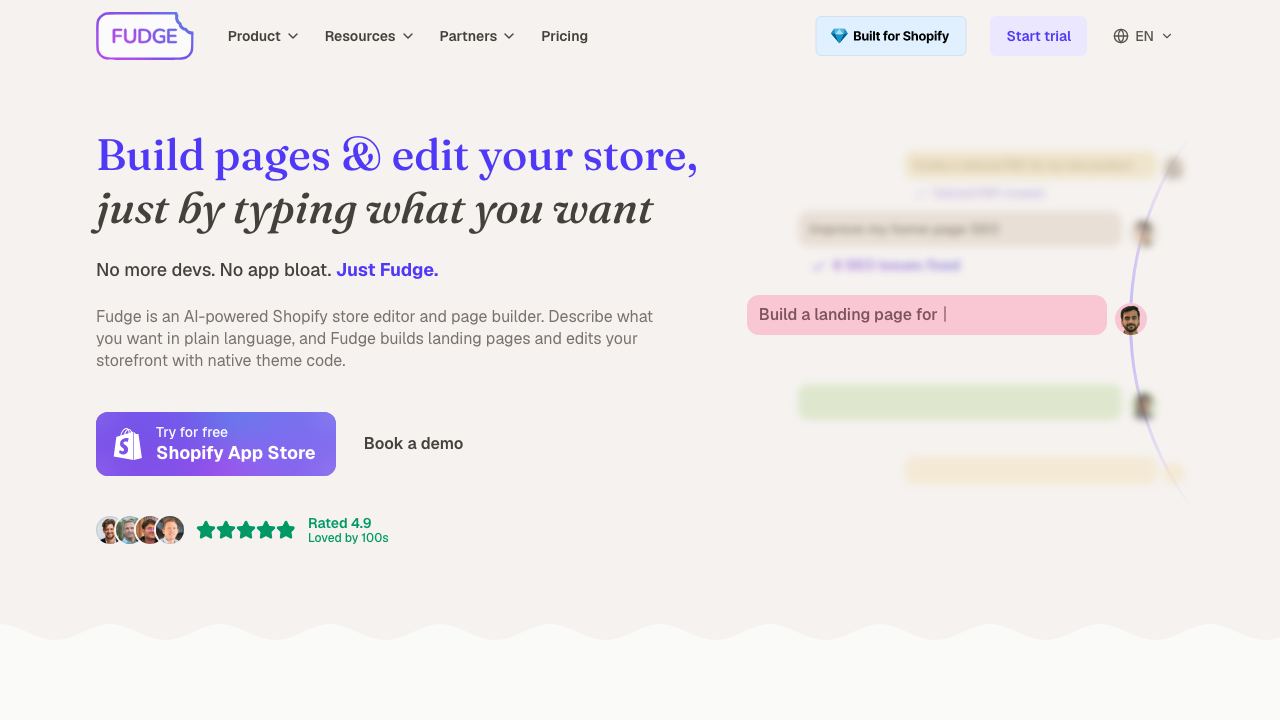This screenshot has width=1280, height=720.
Task: Click the last reviewer avatar
Action: click(x=171, y=530)
